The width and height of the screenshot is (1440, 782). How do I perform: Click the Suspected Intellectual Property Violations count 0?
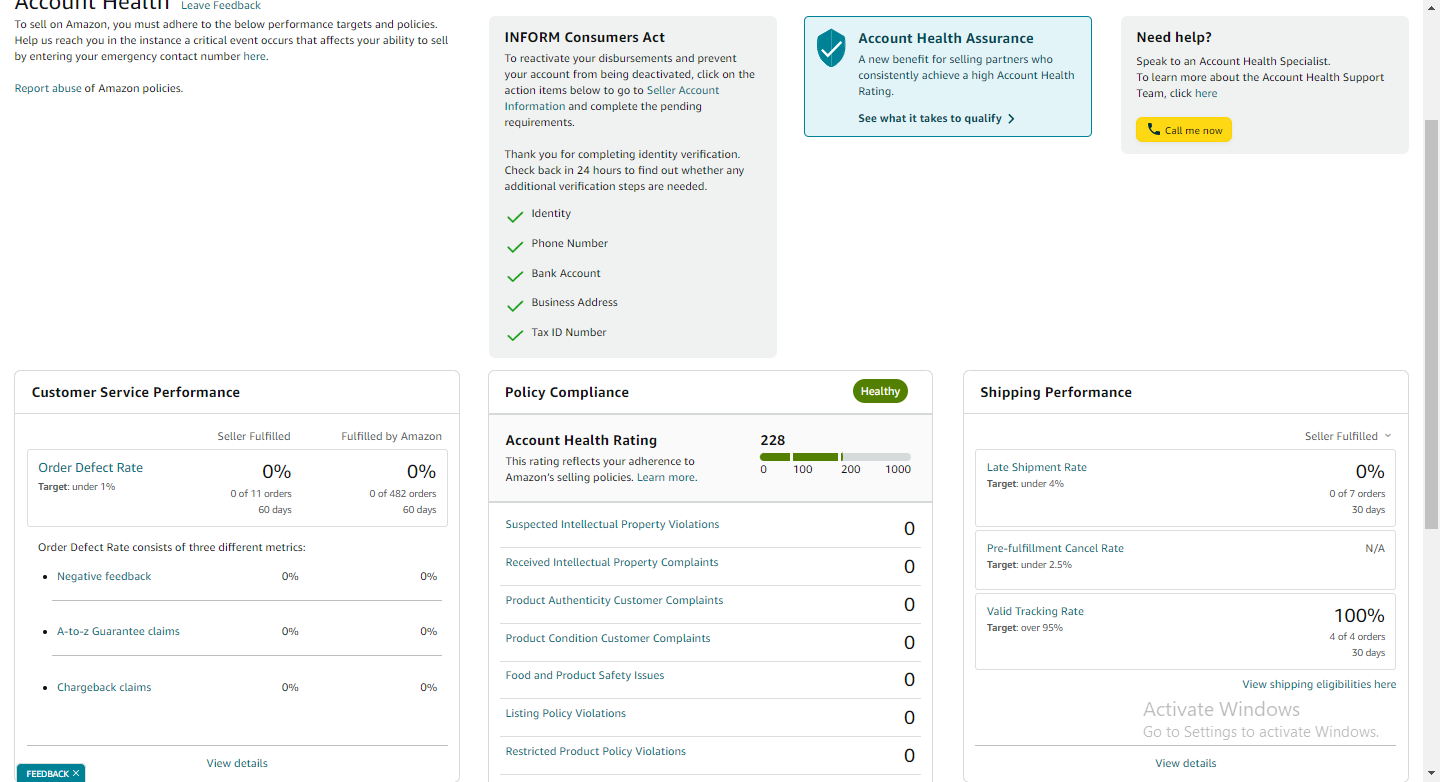point(909,529)
